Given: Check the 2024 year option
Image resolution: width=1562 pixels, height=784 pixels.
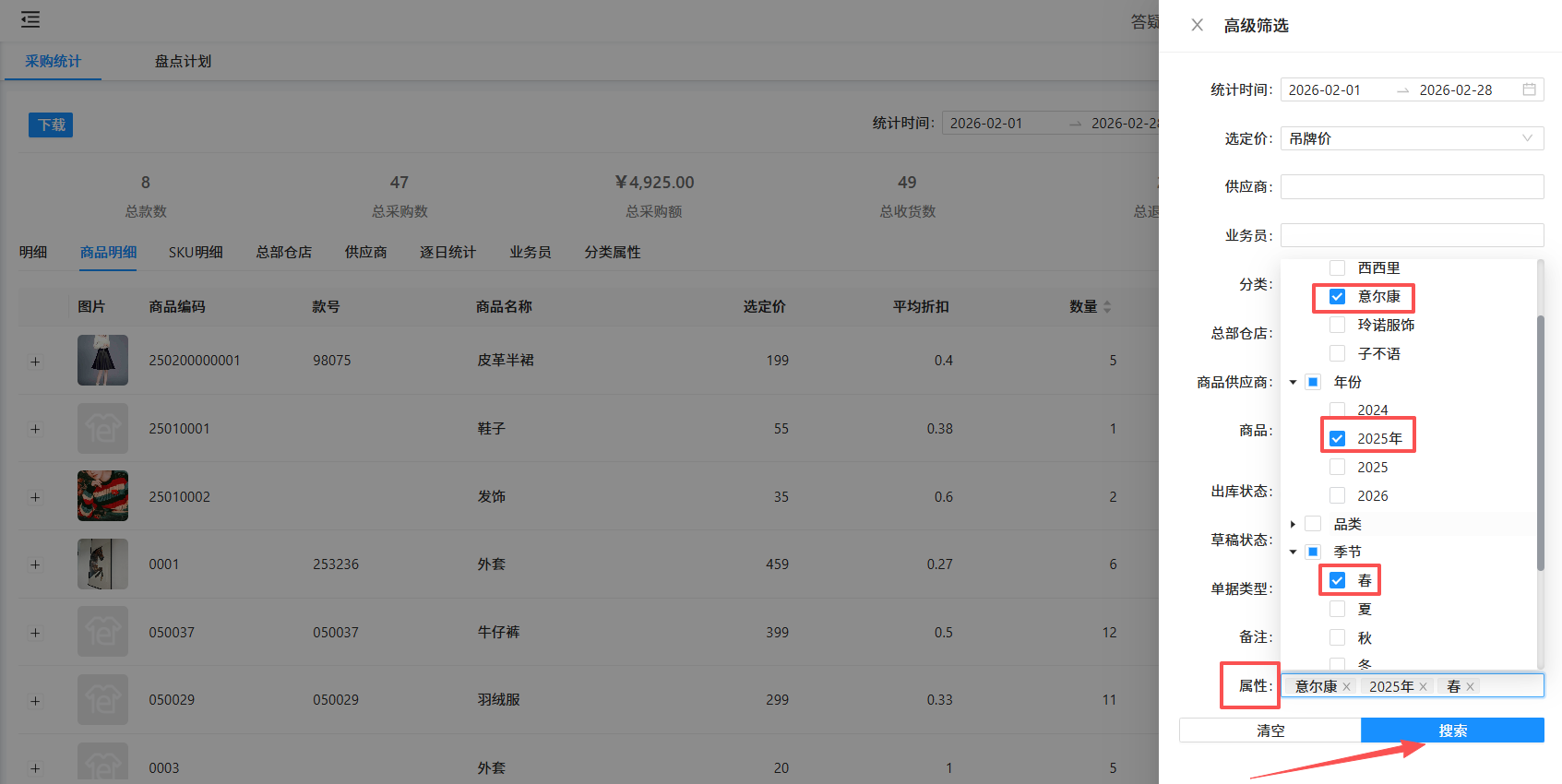Looking at the screenshot, I should pos(1337,410).
